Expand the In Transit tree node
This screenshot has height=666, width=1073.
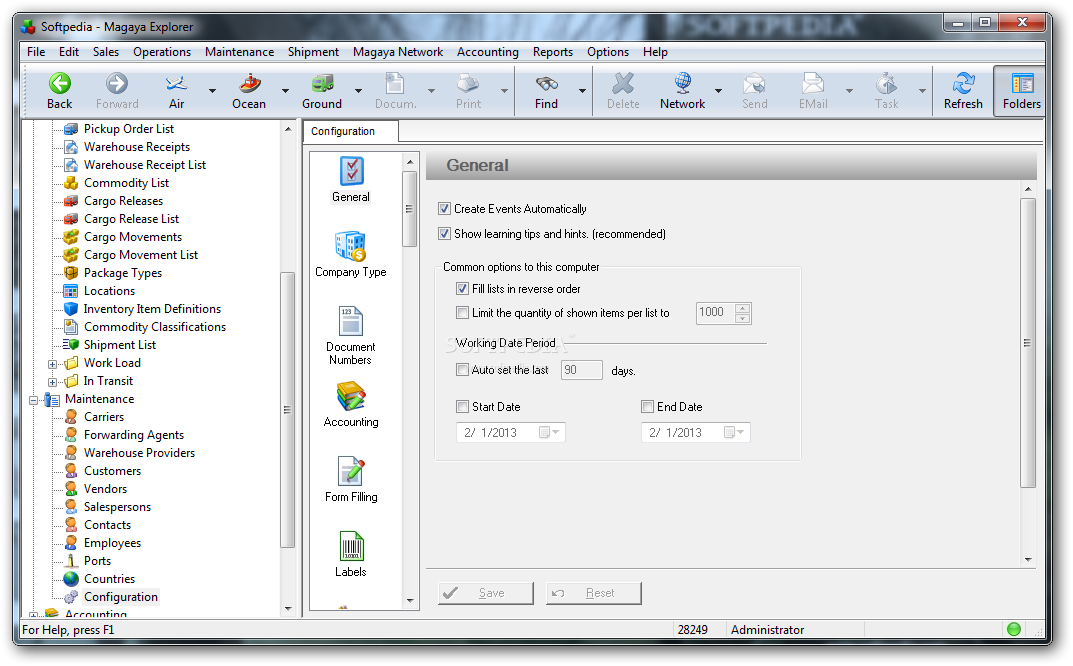pyautogui.click(x=53, y=382)
